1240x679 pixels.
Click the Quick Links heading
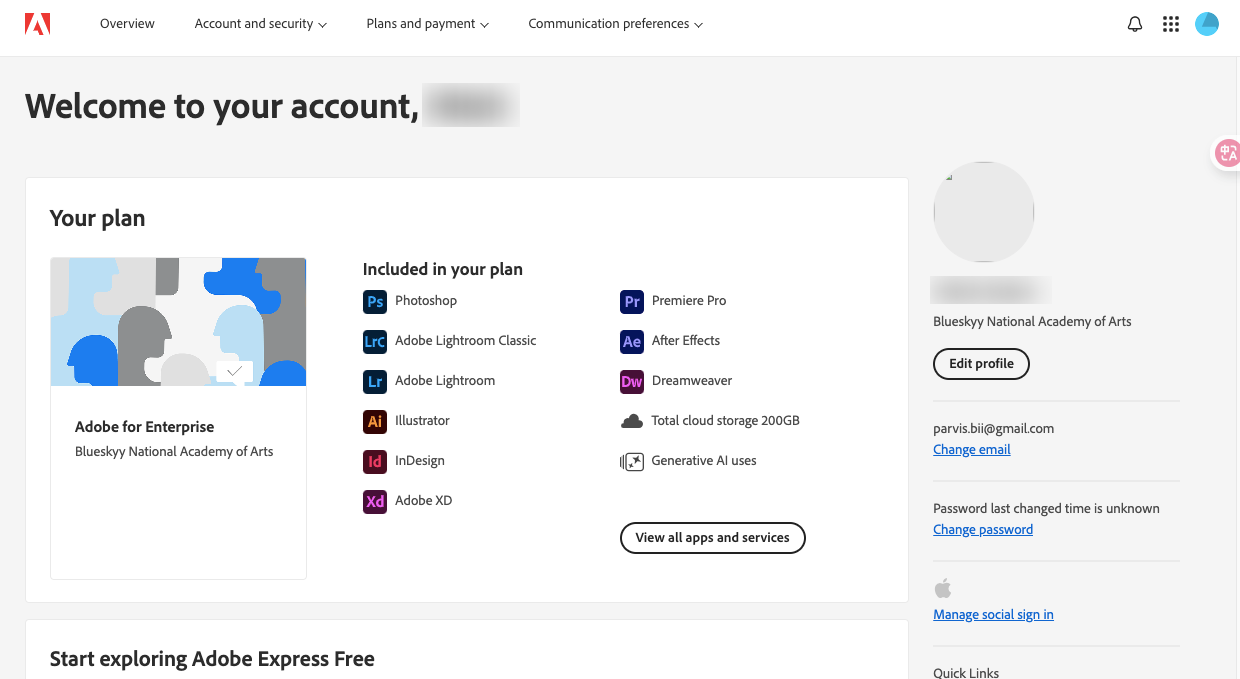[x=966, y=673]
